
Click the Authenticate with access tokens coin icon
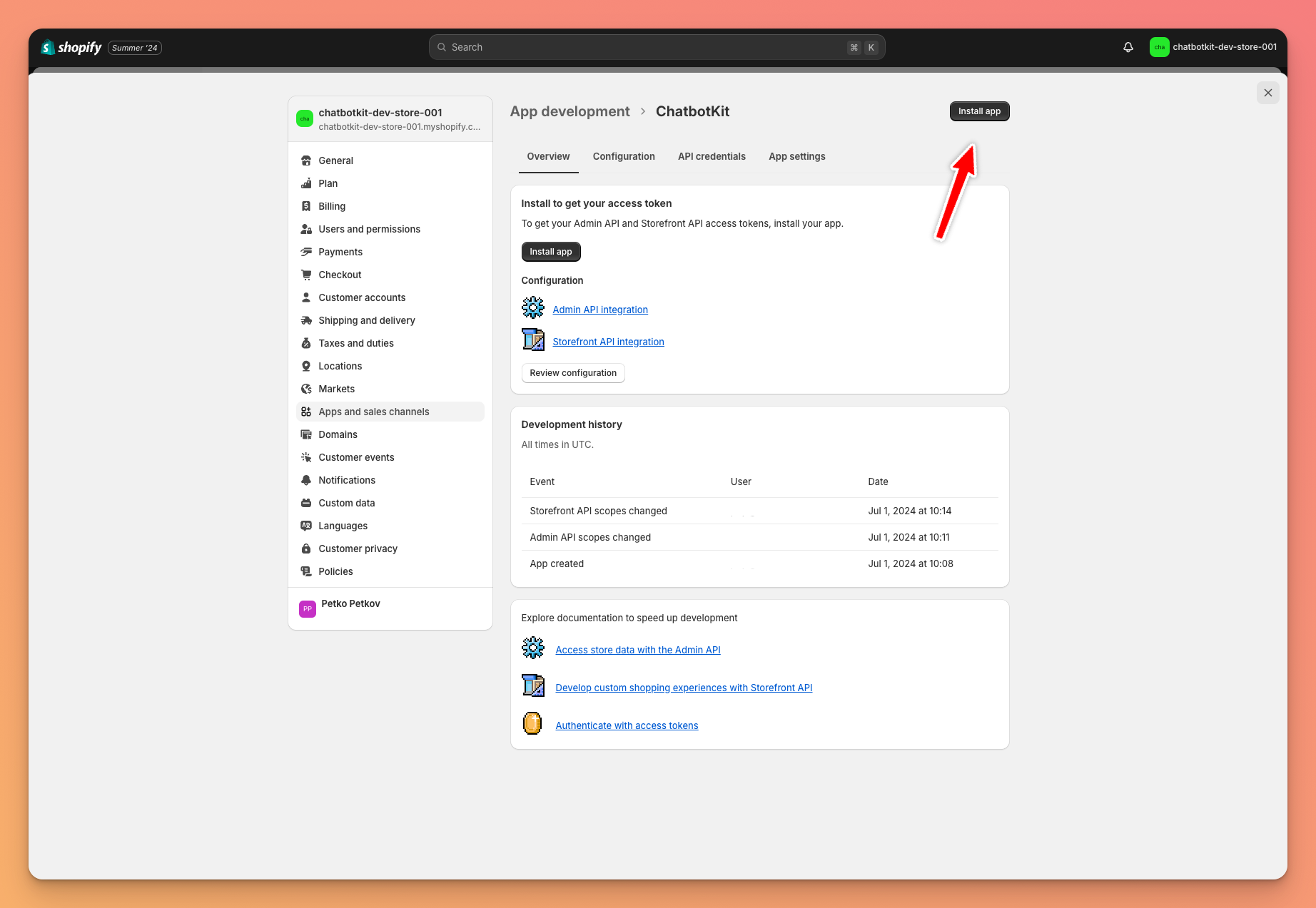click(x=532, y=723)
